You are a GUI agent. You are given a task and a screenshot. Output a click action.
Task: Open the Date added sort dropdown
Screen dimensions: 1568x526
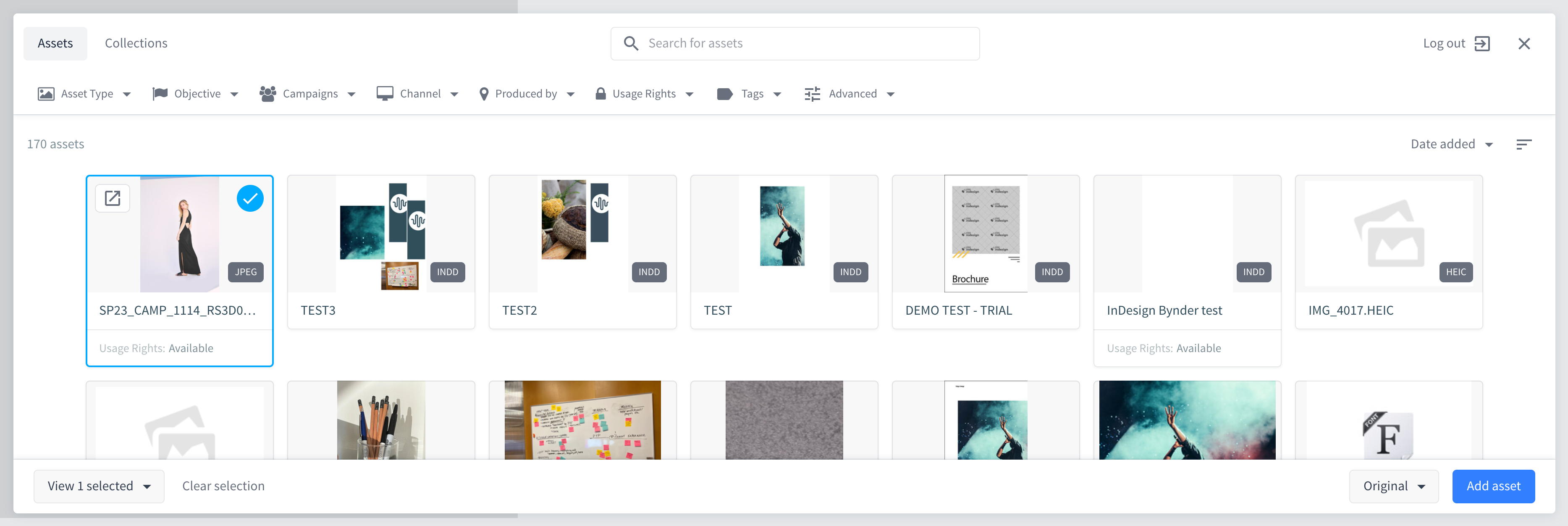1451,144
